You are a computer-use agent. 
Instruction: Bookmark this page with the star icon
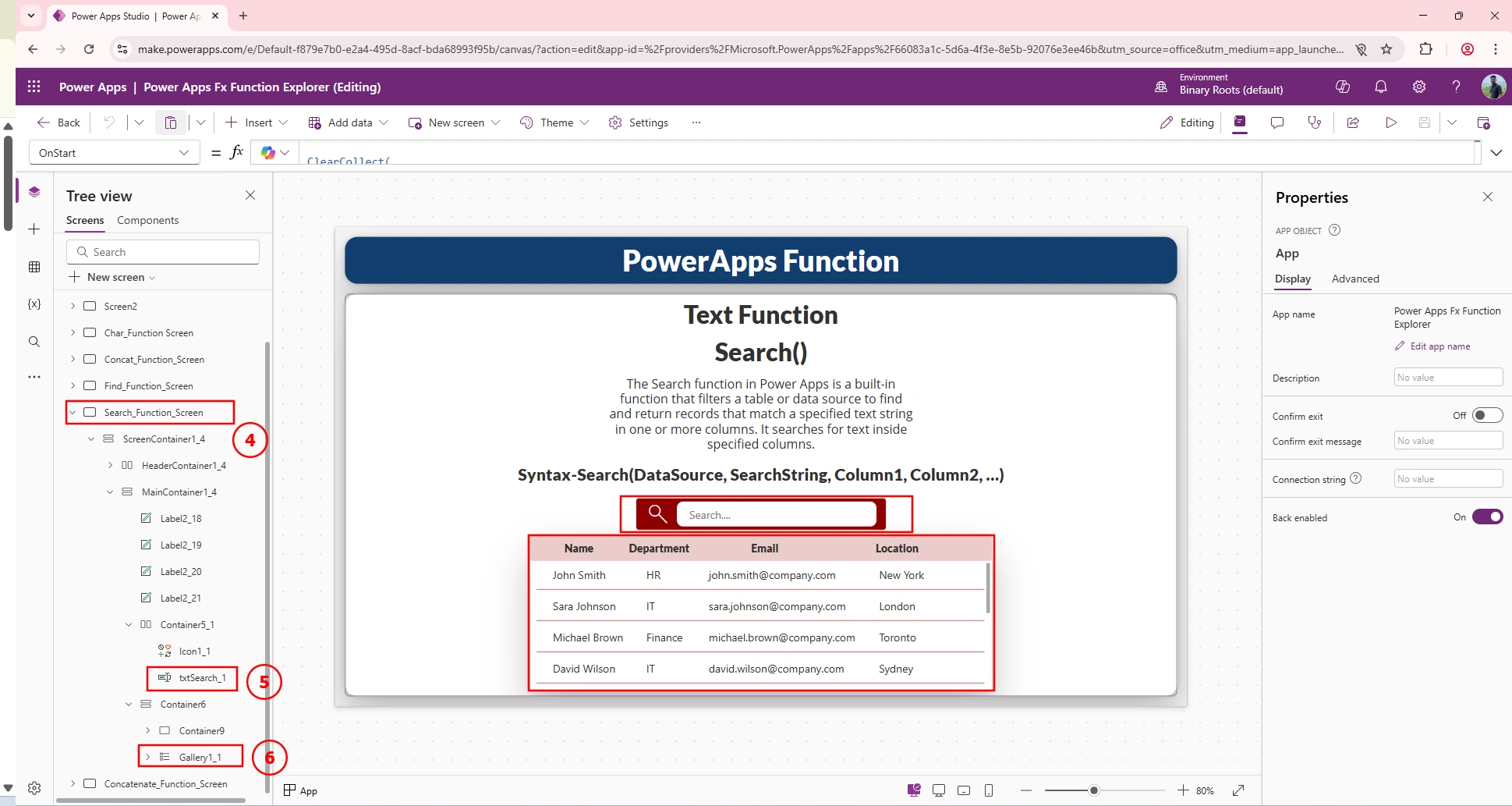coord(1386,49)
